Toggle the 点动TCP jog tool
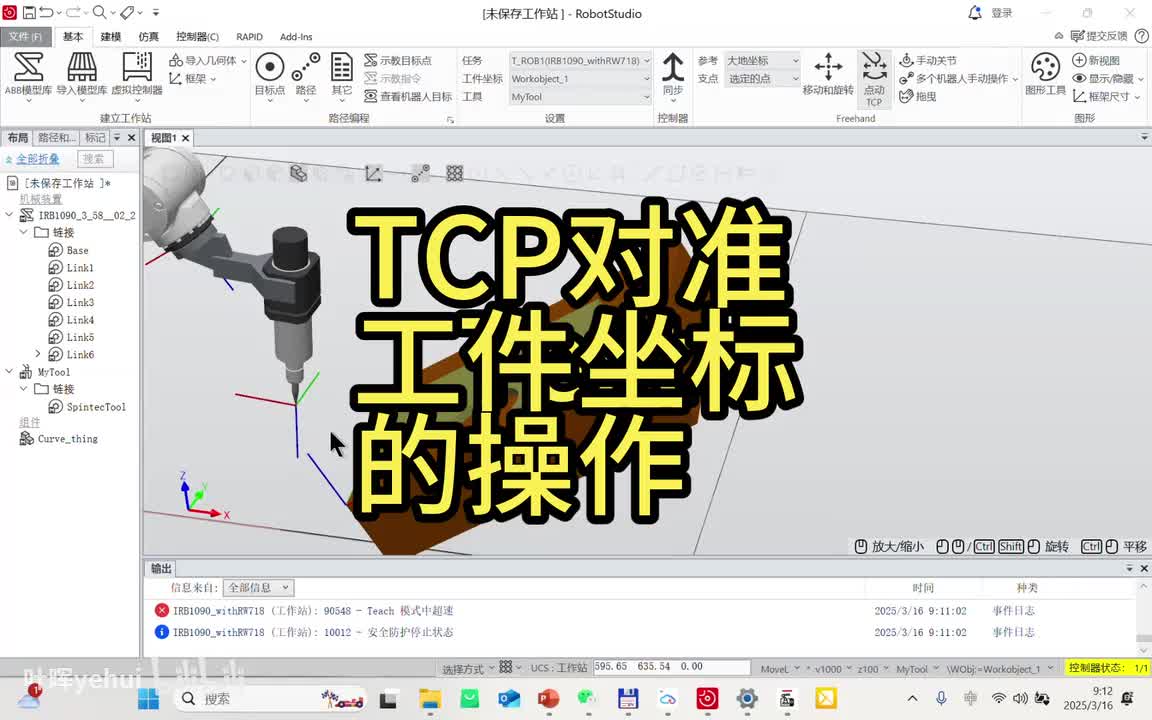The width and height of the screenshot is (1152, 720). click(874, 79)
